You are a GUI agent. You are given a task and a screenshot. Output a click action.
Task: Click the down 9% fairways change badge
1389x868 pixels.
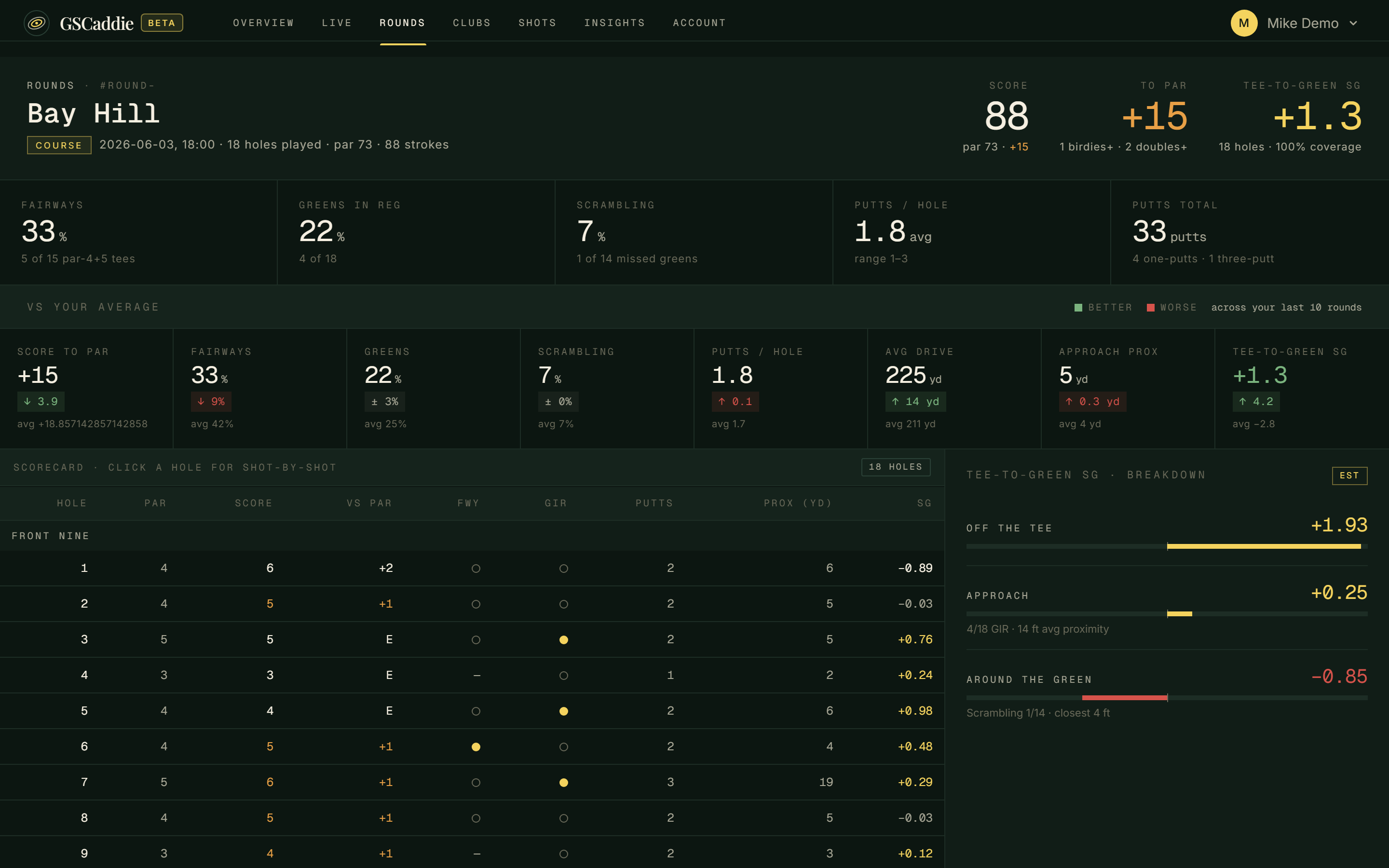211,402
